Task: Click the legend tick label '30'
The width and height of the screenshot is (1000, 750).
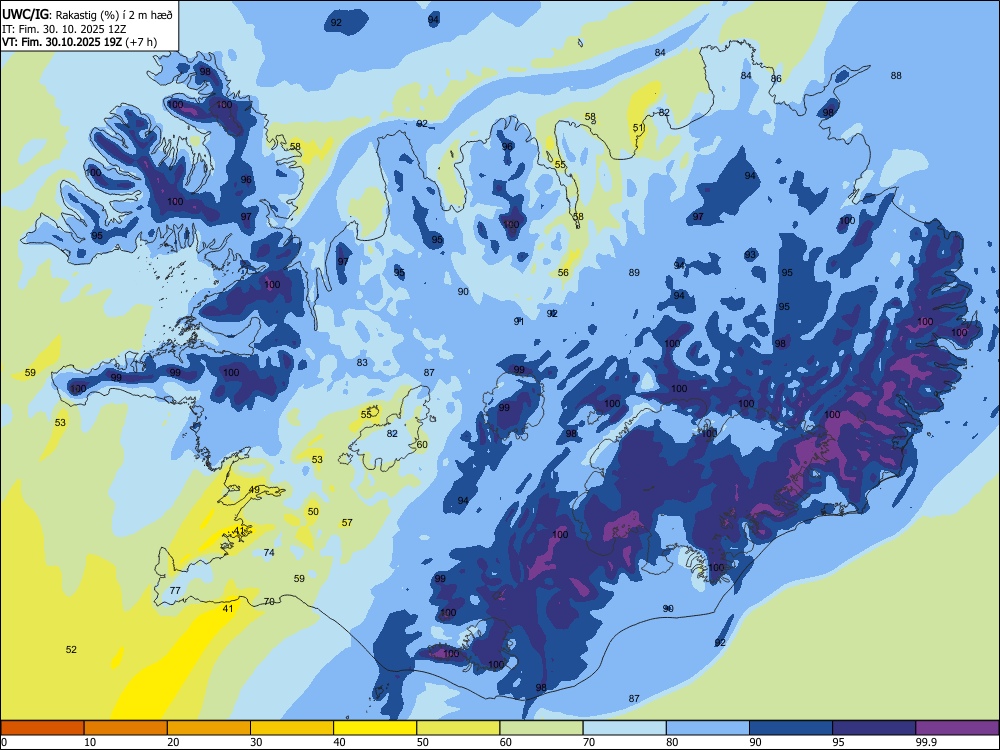Action: click(256, 742)
